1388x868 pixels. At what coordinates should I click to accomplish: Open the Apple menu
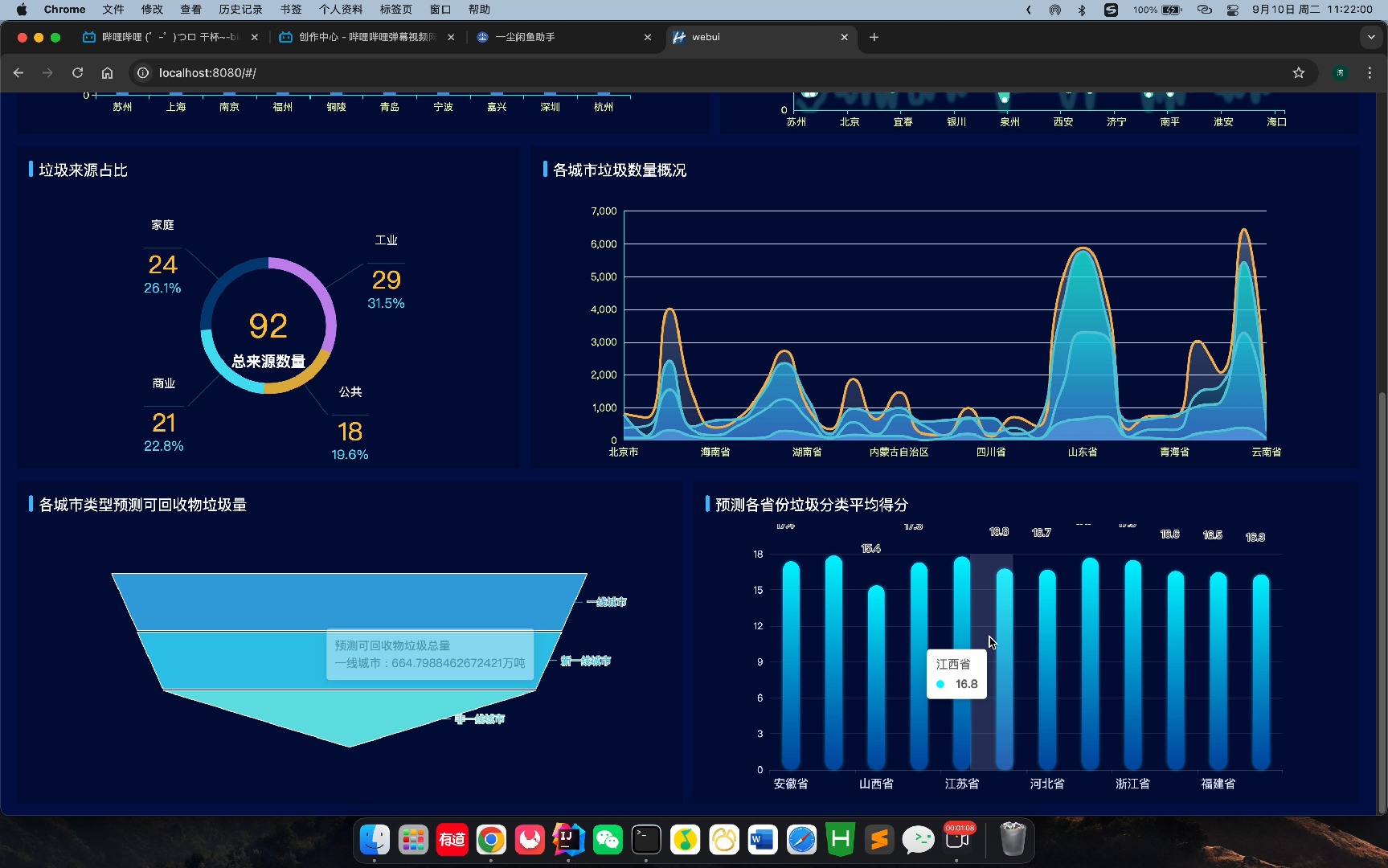pos(22,10)
